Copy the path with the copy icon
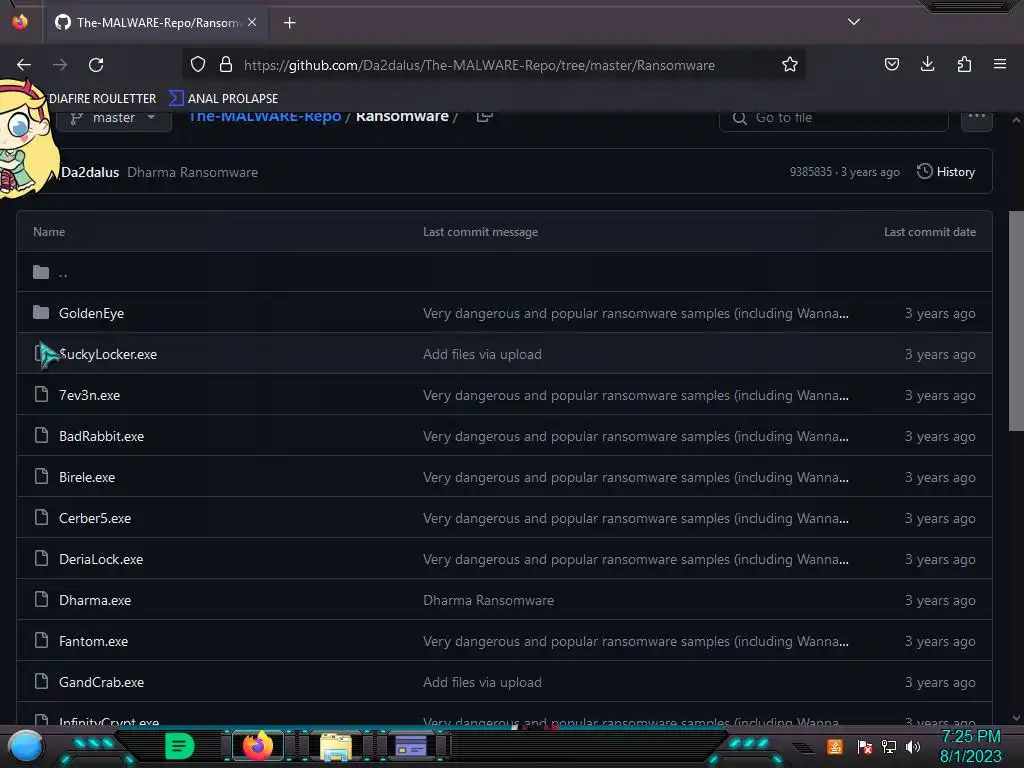The width and height of the screenshot is (1024, 768). click(x=484, y=116)
